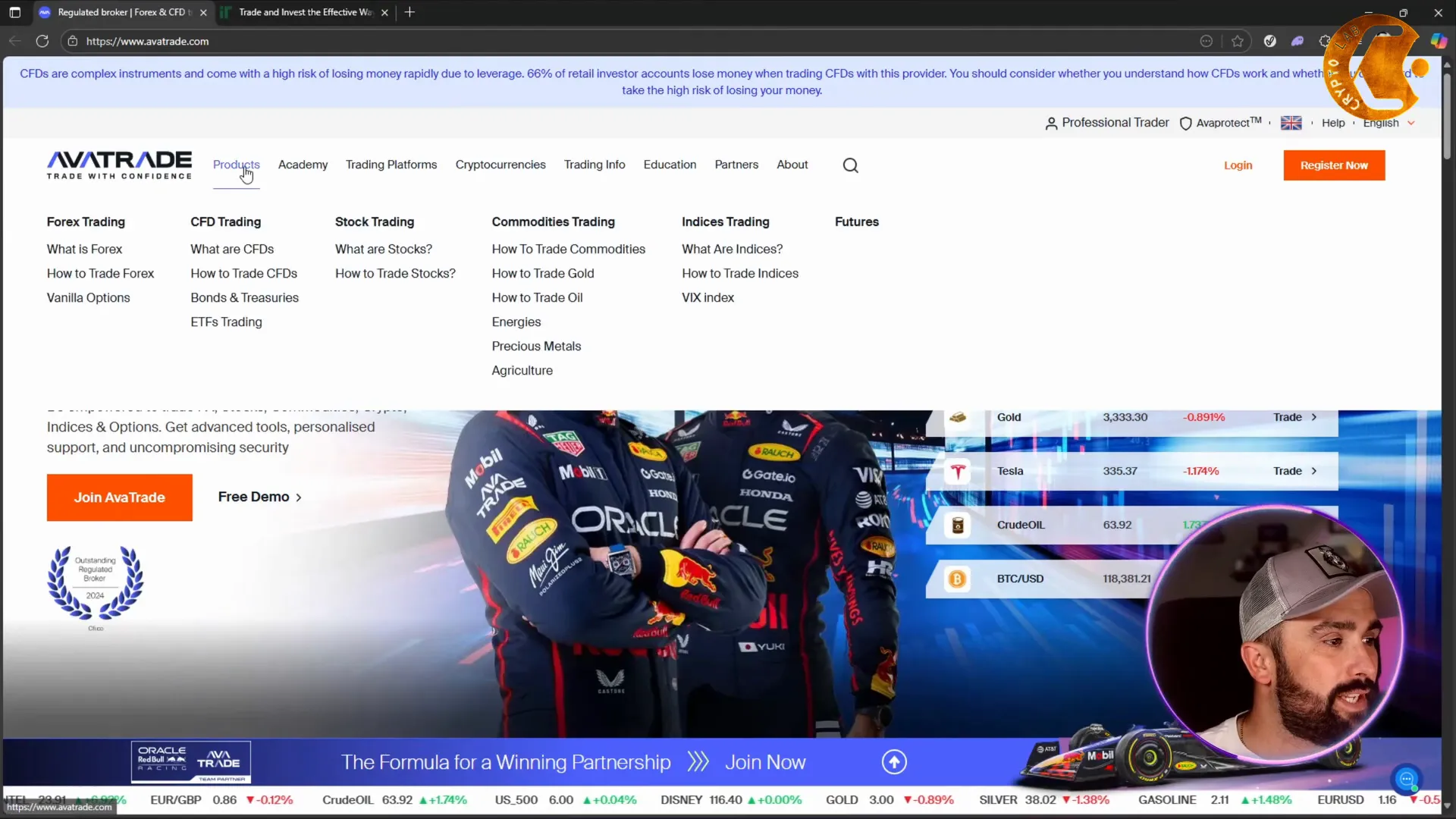Click the Free Demo arrow link
Viewport: 1456px width, 819px height.
pos(260,497)
